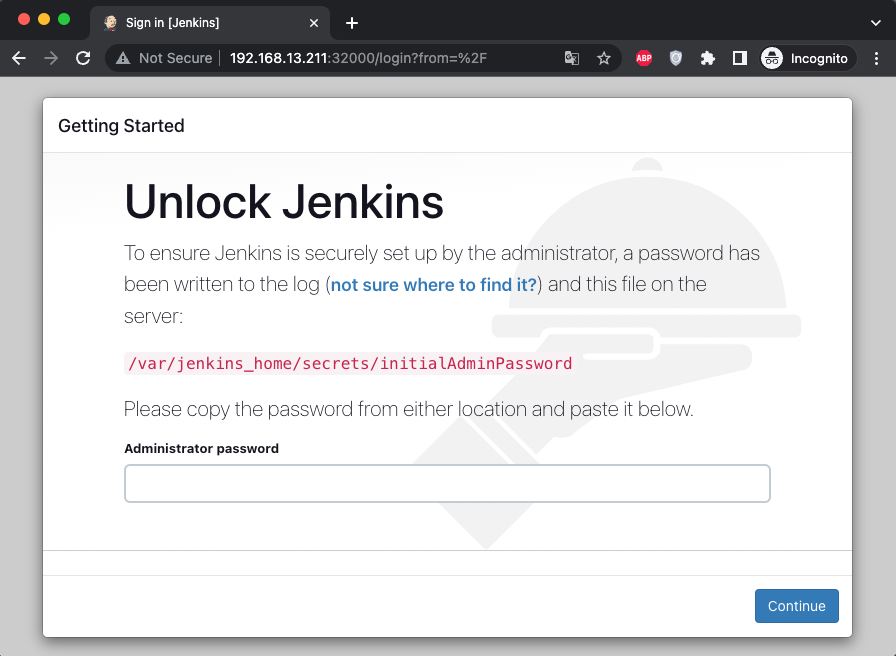The width and height of the screenshot is (896, 656).
Task: Click the initialAdminPassword file path text
Action: (350, 363)
